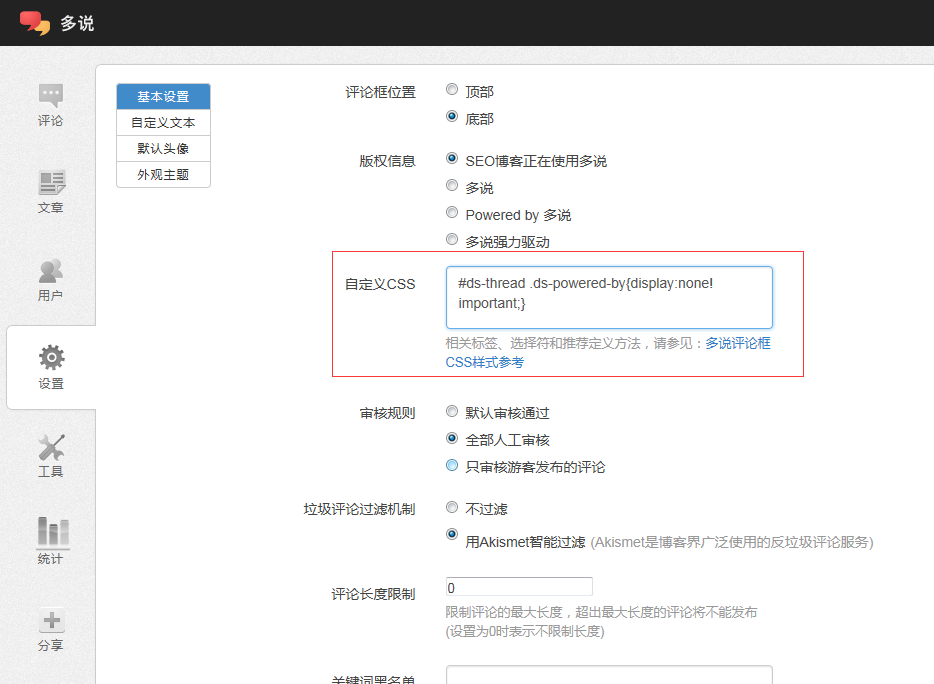Switch to 自定义文本 tab
Viewport: 934px width, 684px height.
pos(163,123)
